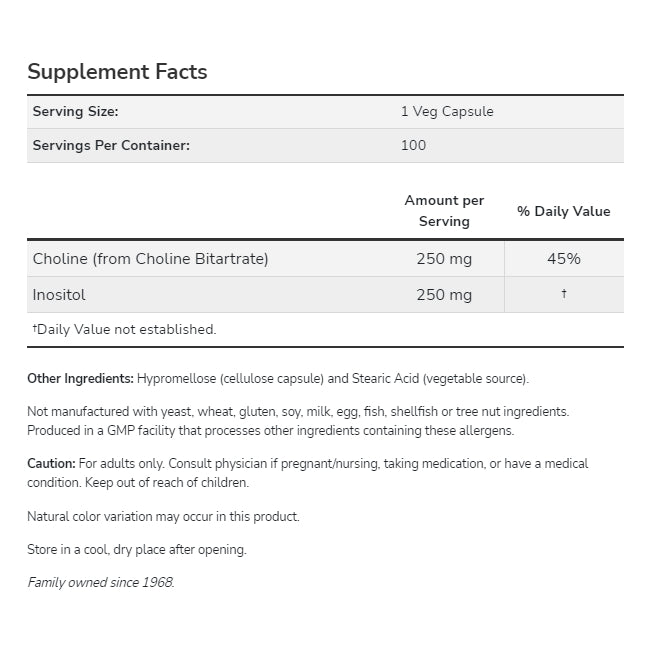Click the 250 mg amount for Inositol
The width and height of the screenshot is (650, 650).
[444, 295]
